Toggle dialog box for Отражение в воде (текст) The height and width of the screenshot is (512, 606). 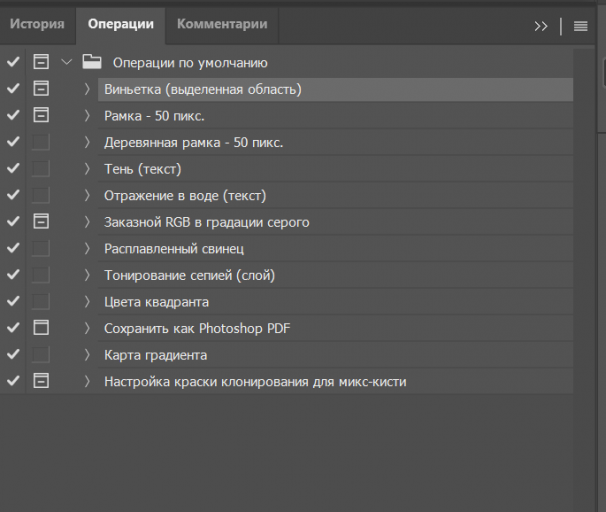pyautogui.click(x=41, y=195)
